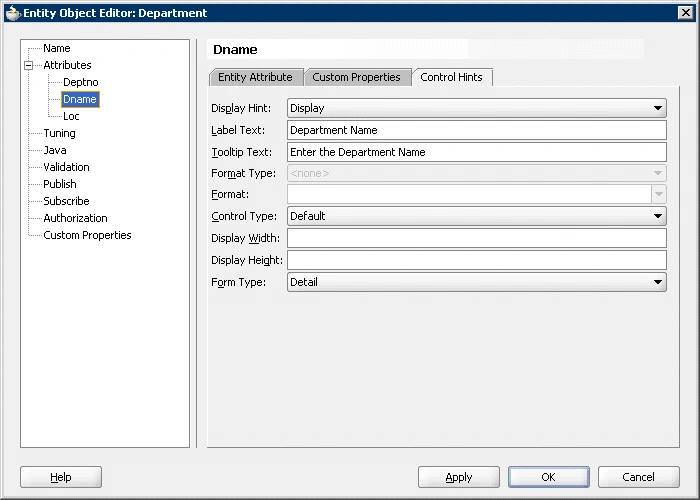This screenshot has width=700, height=500.
Task: Open the Display Hint dropdown
Action: [x=477, y=108]
